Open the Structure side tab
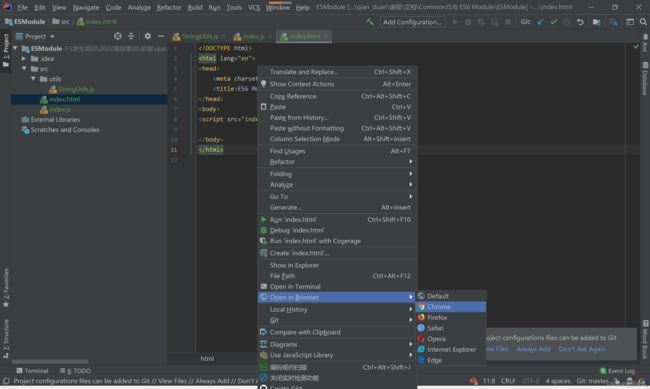 pos(6,339)
